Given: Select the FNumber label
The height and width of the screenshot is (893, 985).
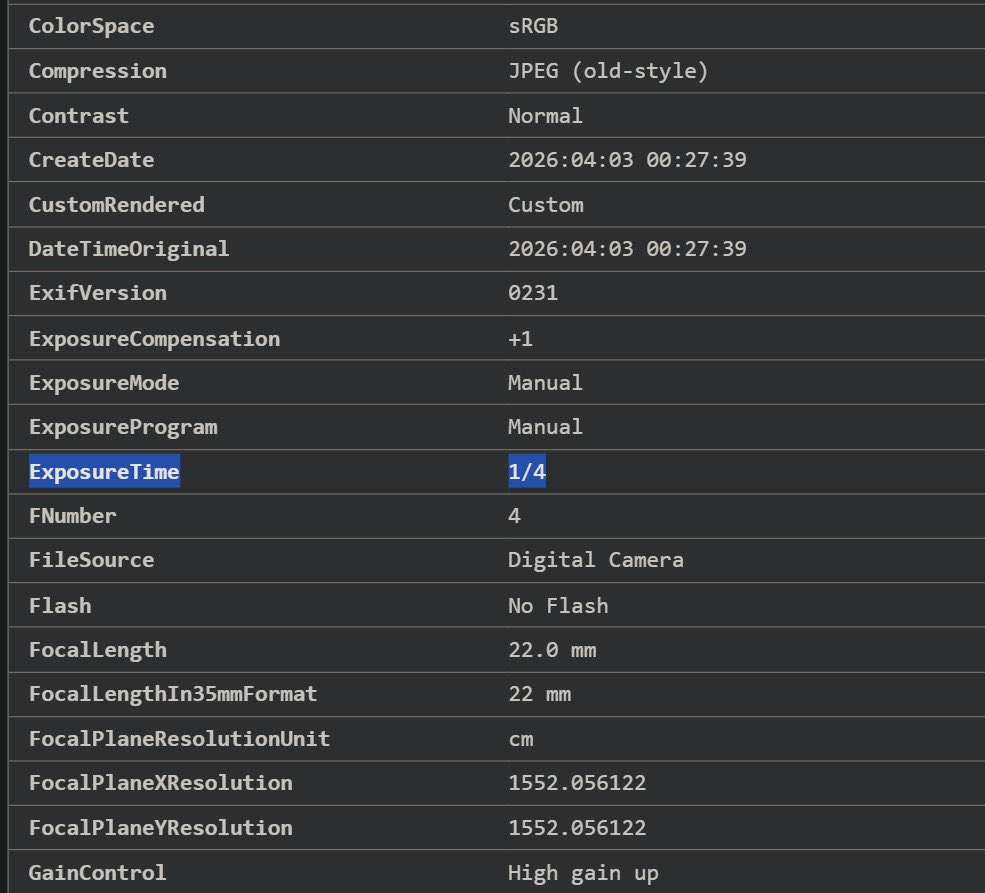Looking at the screenshot, I should point(73,516).
